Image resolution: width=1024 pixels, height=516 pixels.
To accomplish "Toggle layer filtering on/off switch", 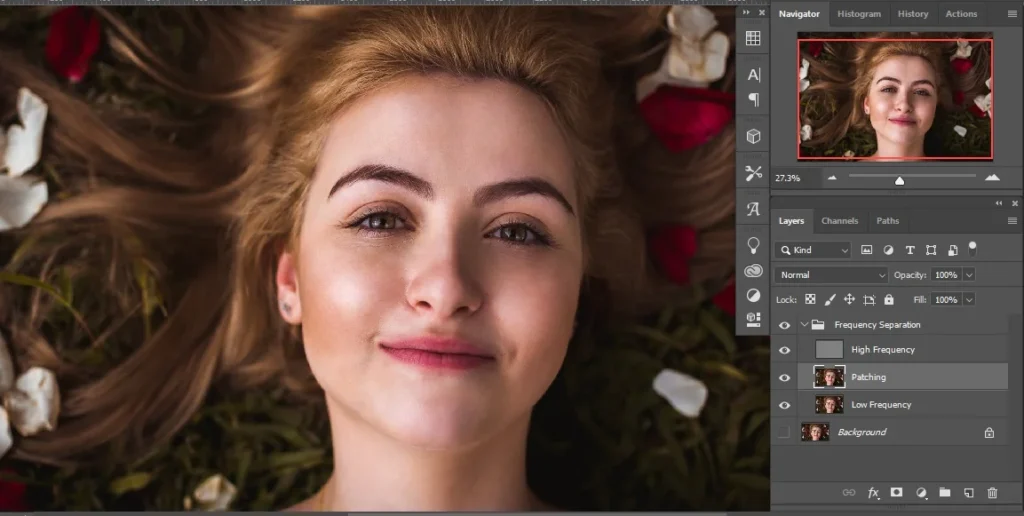I will pos(972,248).
